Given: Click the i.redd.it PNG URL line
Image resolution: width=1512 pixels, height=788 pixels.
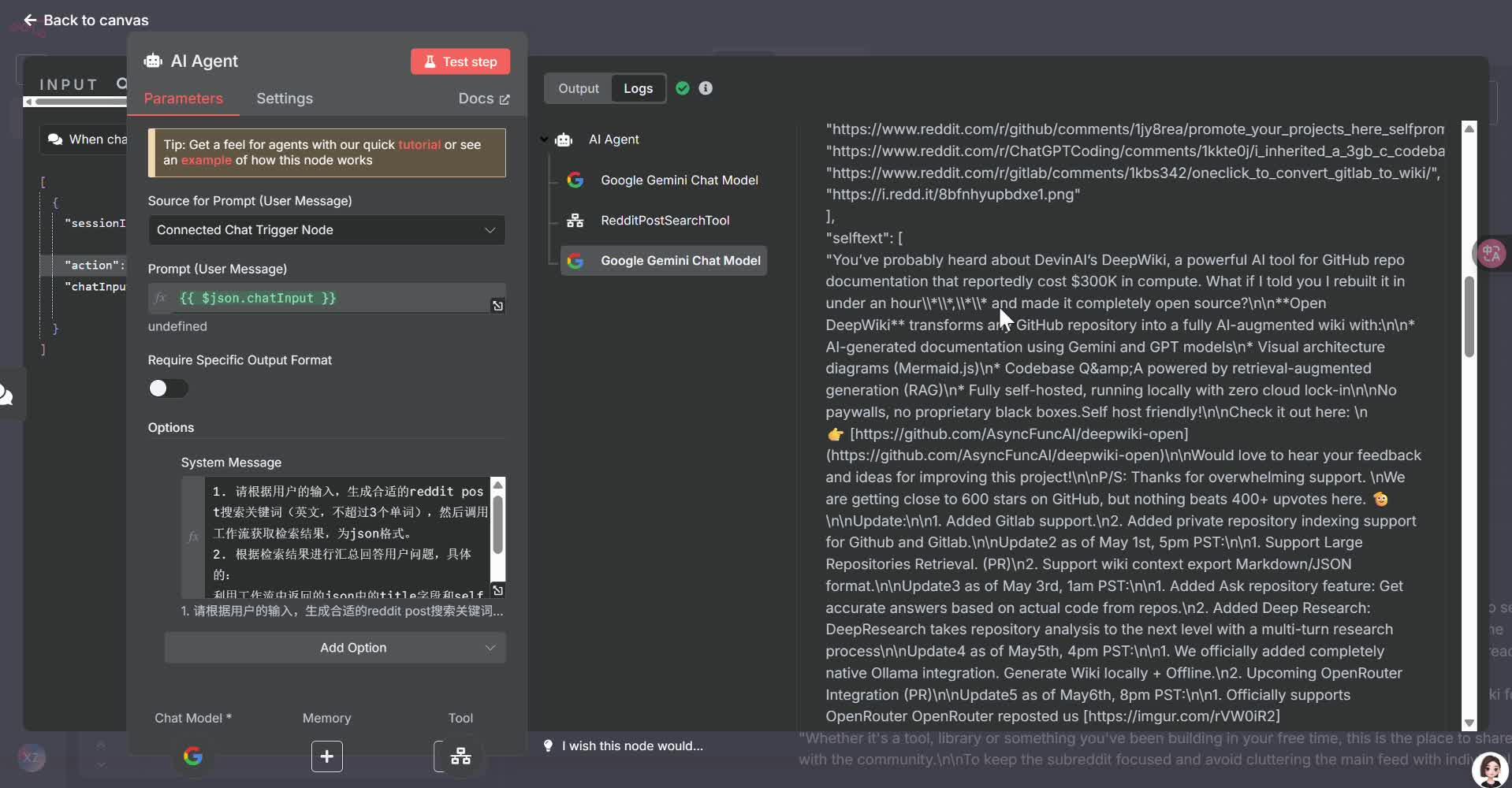Looking at the screenshot, I should pyautogui.click(x=953, y=195).
